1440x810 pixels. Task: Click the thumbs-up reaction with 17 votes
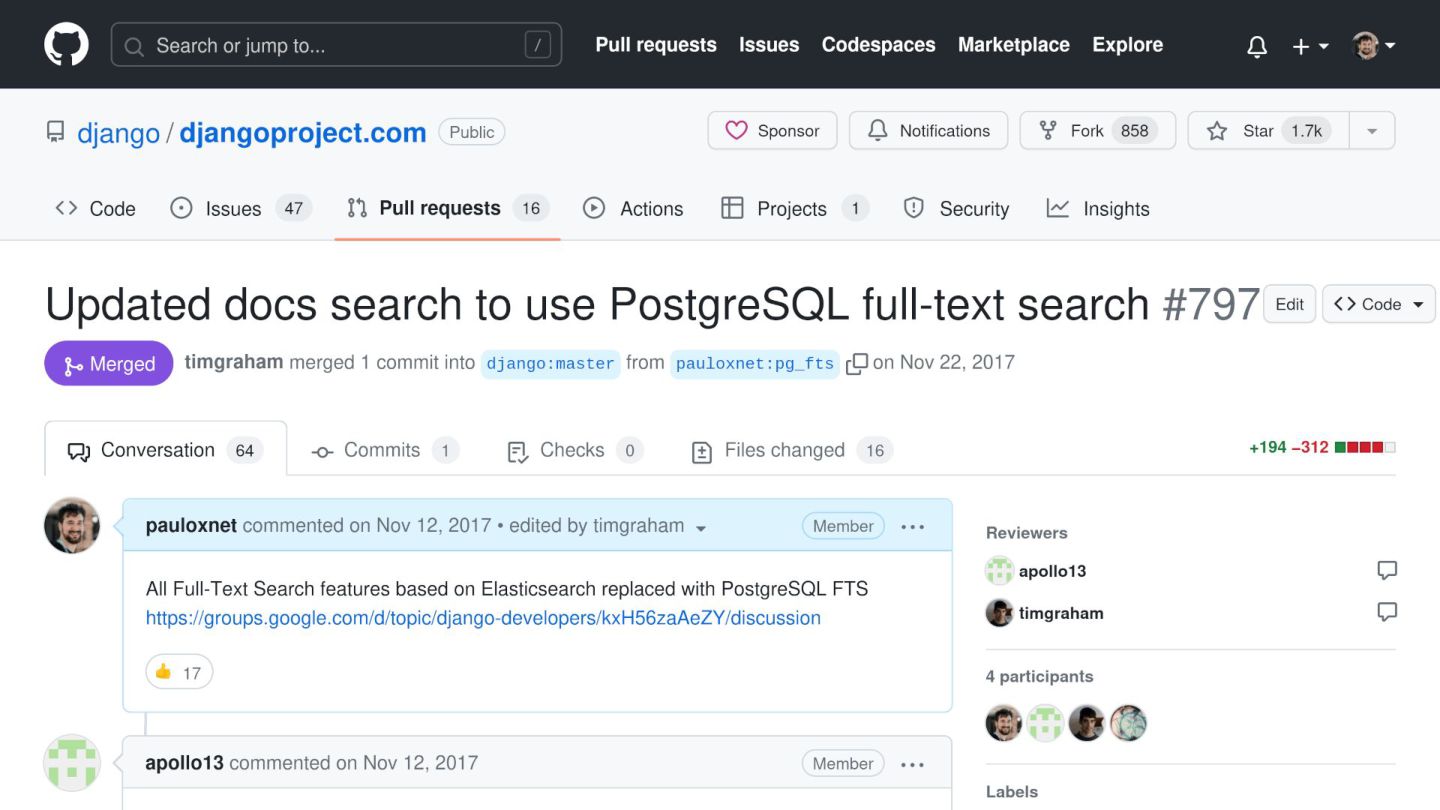(x=179, y=672)
